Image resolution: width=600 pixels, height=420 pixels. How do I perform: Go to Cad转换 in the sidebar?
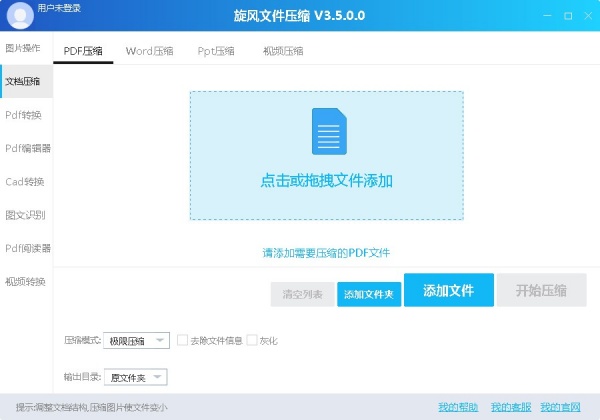(25, 182)
